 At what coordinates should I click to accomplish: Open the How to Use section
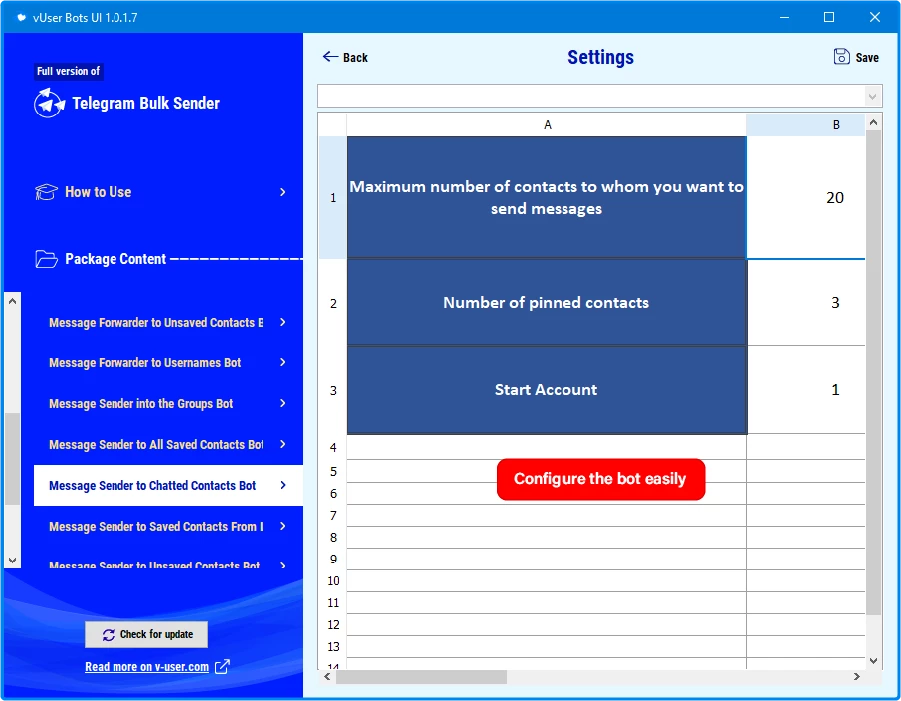tap(161, 192)
